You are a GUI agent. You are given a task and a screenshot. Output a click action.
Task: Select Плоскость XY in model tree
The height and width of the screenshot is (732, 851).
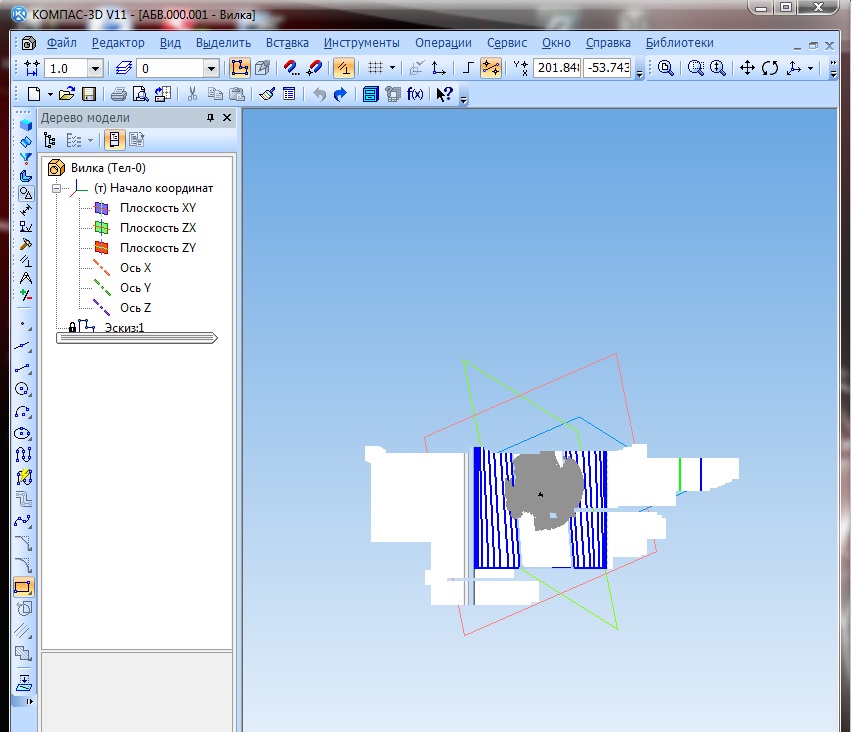[x=157, y=207]
